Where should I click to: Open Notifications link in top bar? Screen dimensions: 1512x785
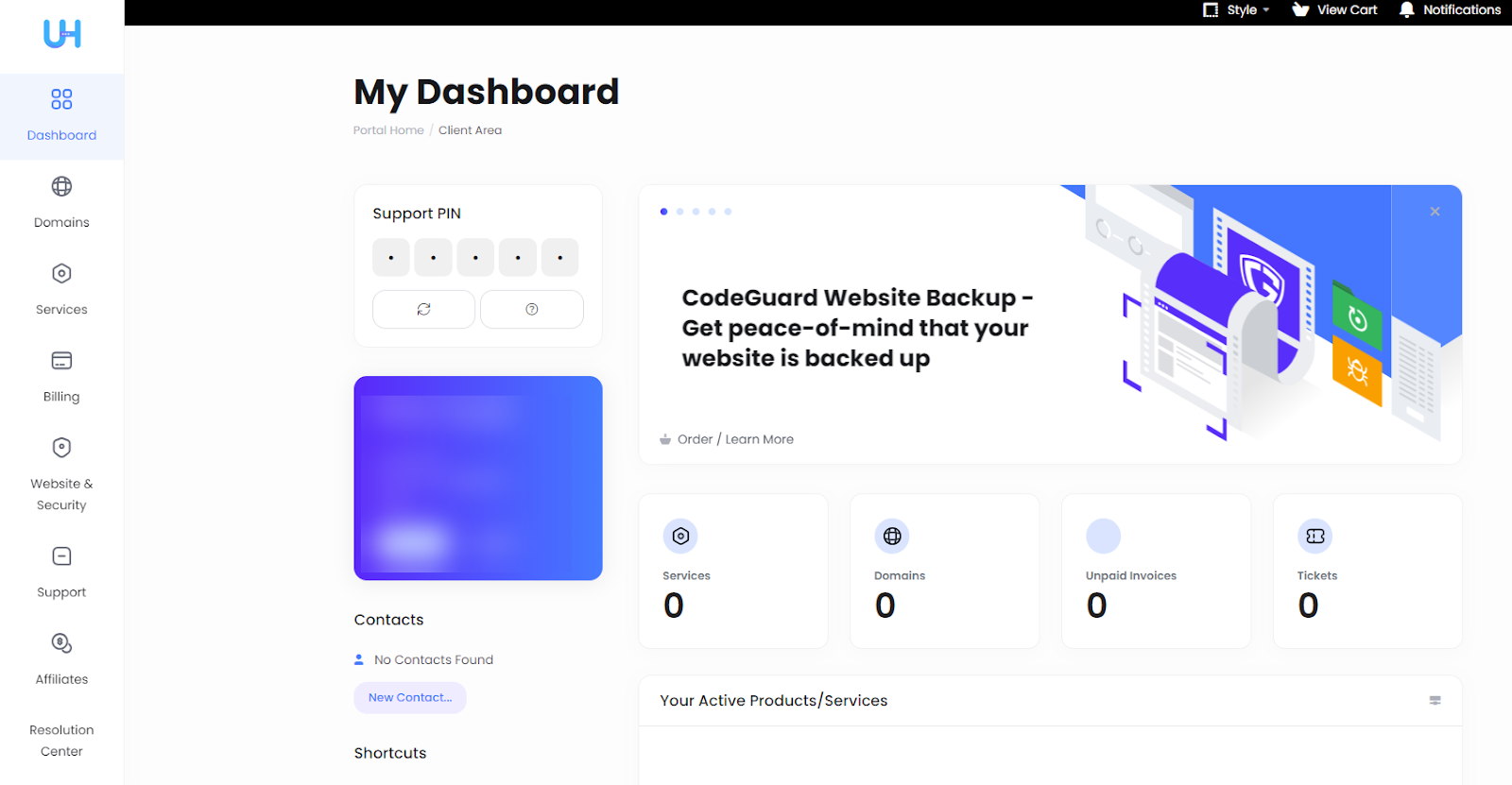tap(1450, 9)
